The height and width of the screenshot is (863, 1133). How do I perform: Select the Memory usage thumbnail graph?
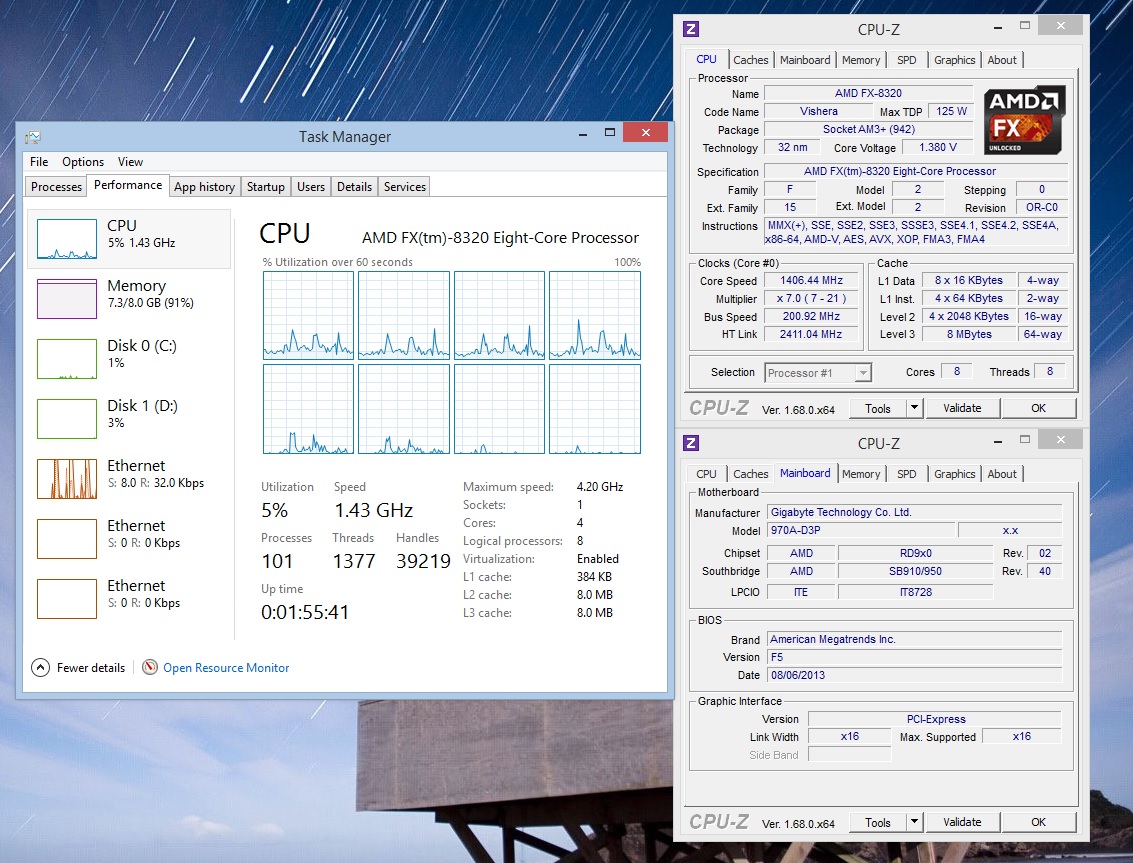pos(66,299)
